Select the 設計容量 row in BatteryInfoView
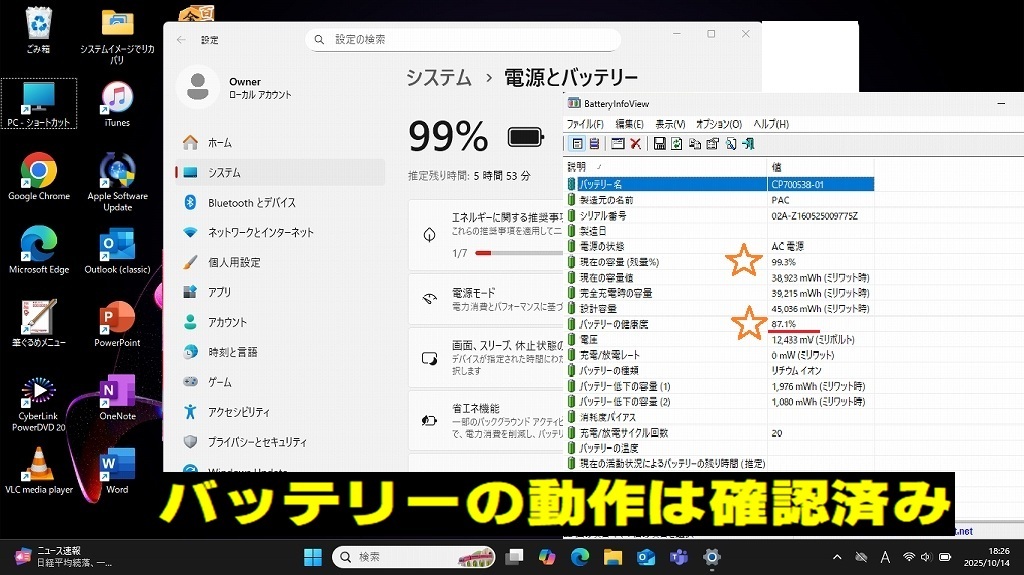 tap(720, 308)
